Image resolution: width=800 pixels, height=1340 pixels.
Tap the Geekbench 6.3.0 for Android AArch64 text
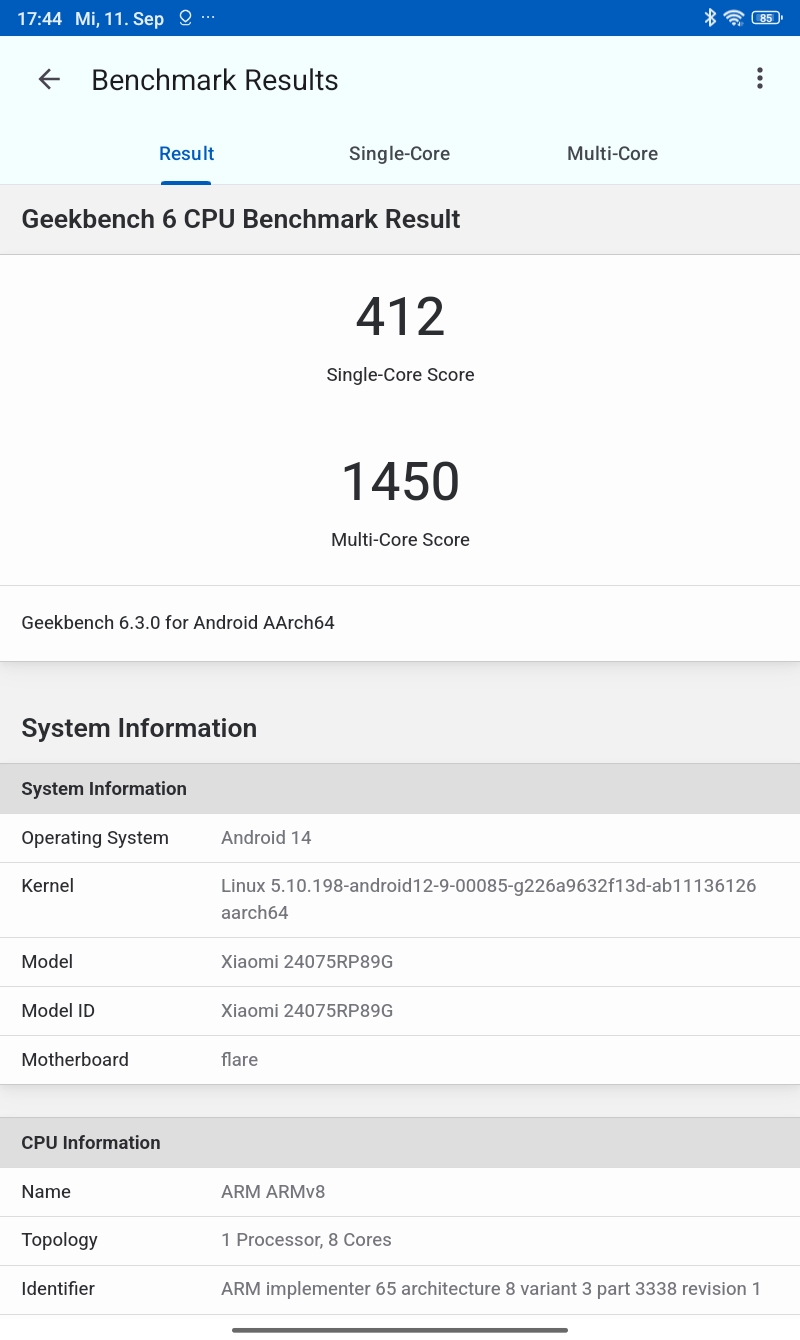pos(178,623)
